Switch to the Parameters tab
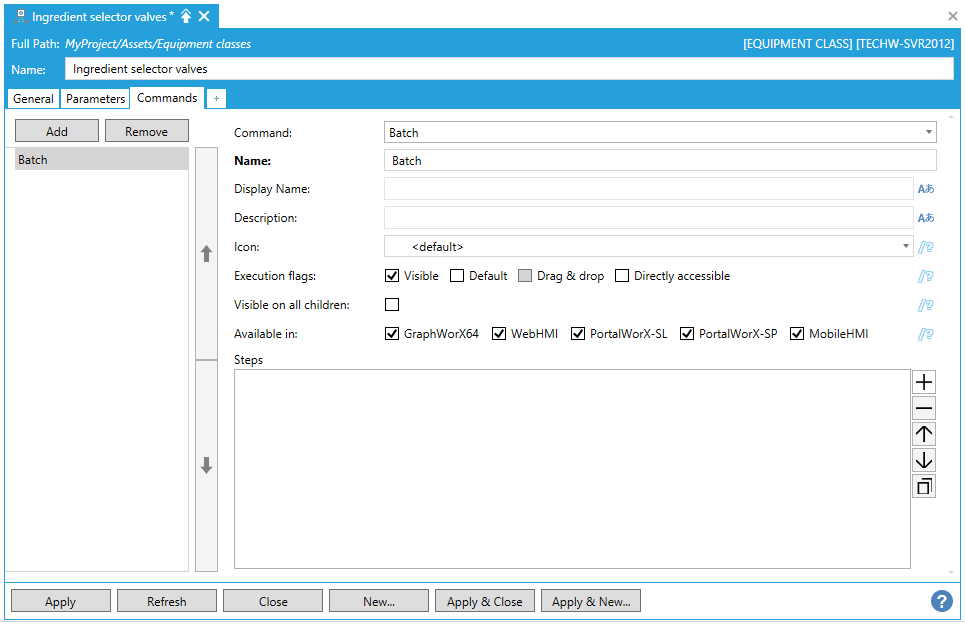 point(96,99)
